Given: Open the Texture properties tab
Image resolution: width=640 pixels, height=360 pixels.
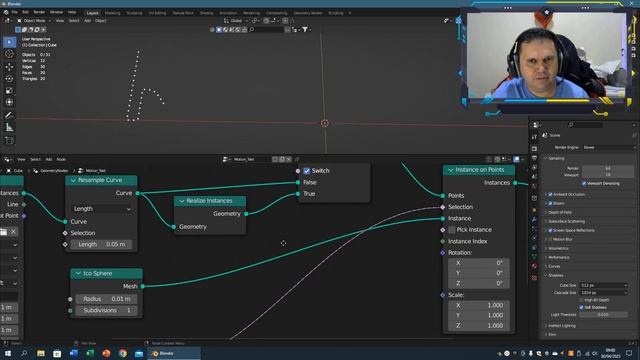Looking at the screenshot, I should point(534,278).
